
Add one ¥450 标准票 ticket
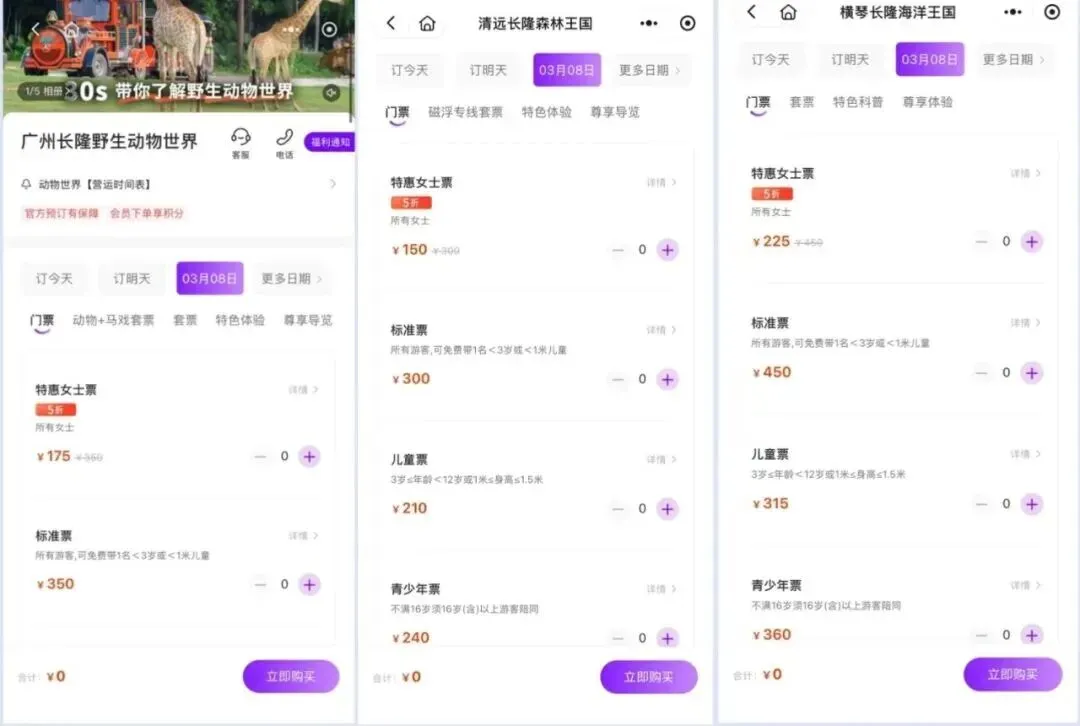pos(1031,373)
